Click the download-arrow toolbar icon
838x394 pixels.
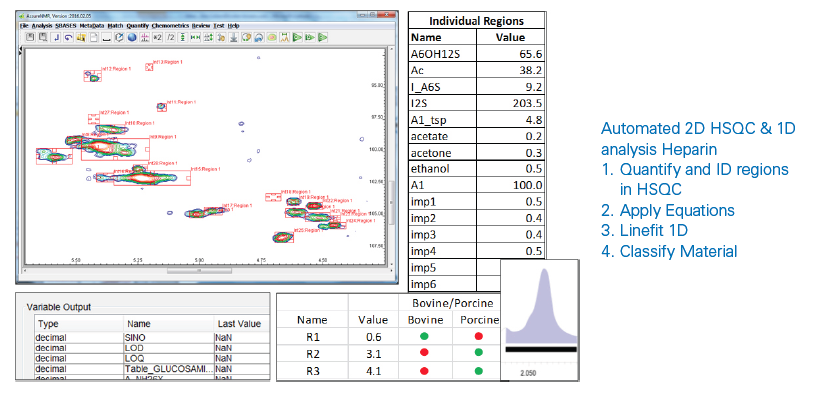(x=234, y=37)
